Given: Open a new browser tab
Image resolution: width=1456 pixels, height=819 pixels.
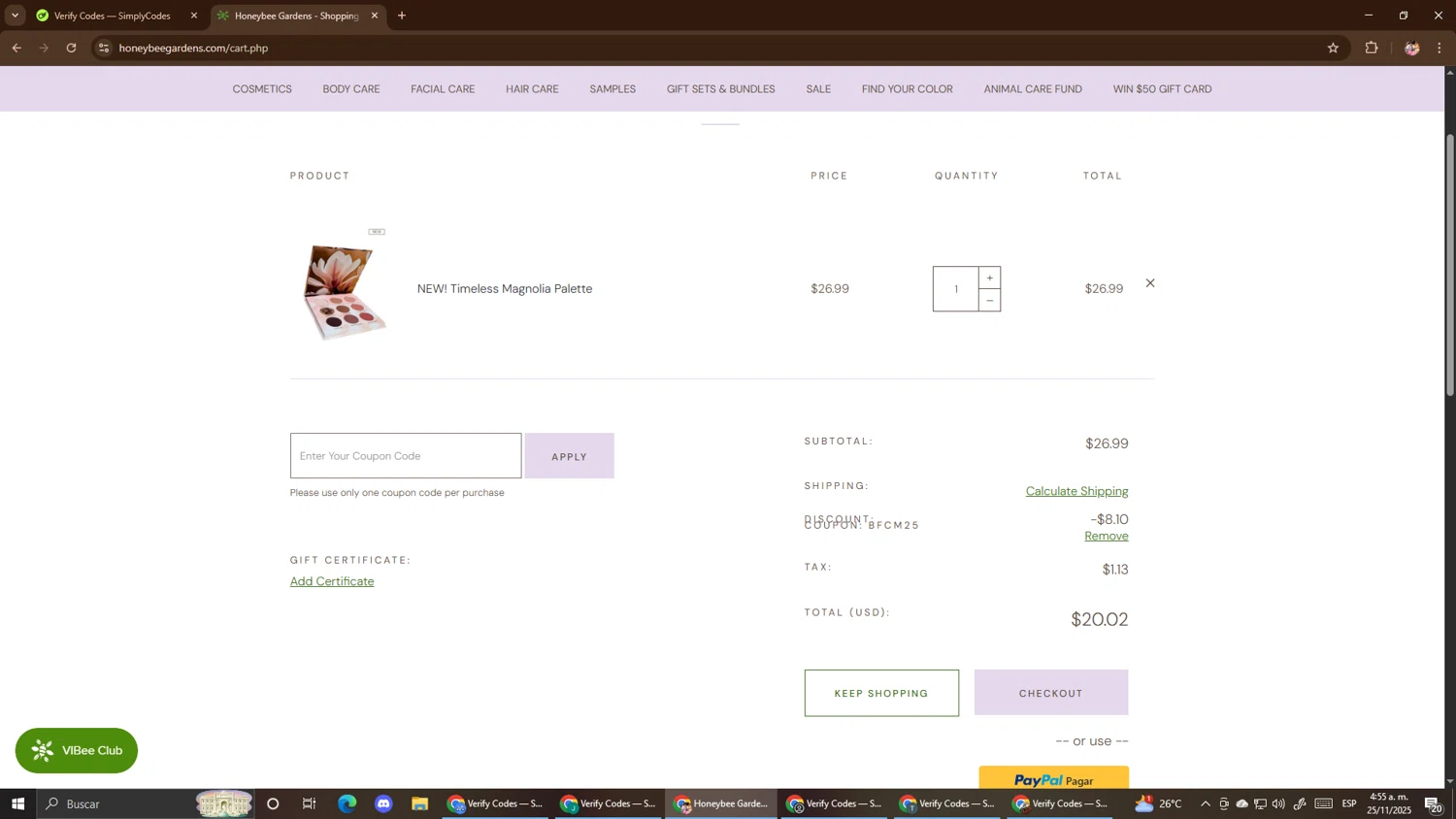Looking at the screenshot, I should click(402, 16).
